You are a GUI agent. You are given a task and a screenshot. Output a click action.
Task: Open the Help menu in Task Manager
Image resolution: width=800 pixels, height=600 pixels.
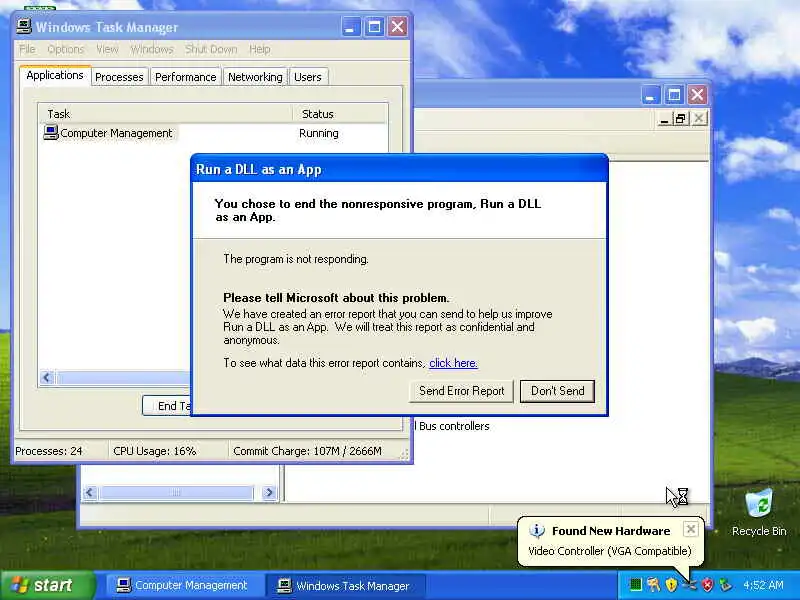coord(260,49)
